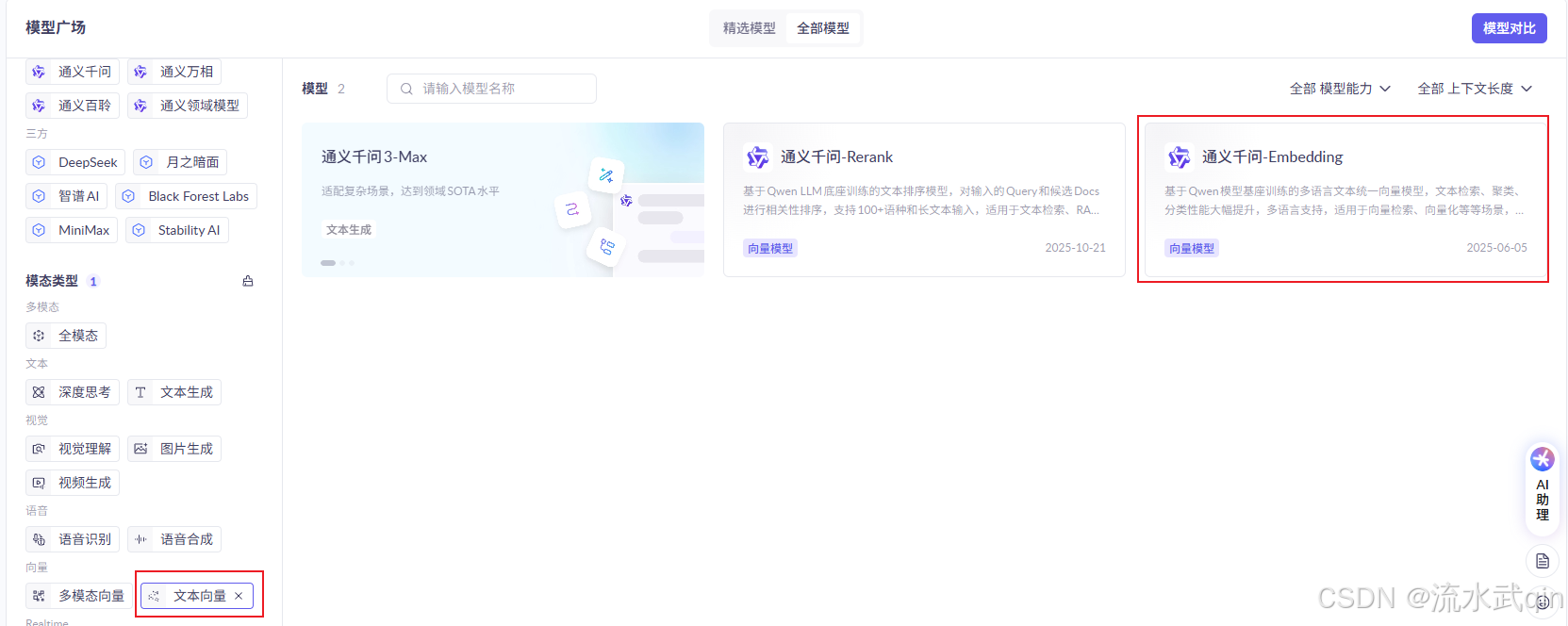Expand the 全部 上下文长度 dropdown
Viewport: 1568px width, 626px height.
coord(1475,89)
